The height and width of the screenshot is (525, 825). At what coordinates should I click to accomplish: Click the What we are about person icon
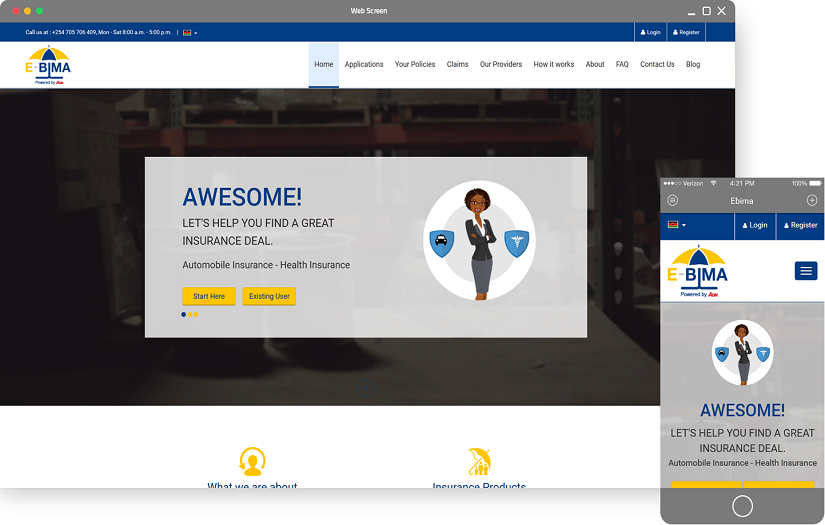pos(252,461)
